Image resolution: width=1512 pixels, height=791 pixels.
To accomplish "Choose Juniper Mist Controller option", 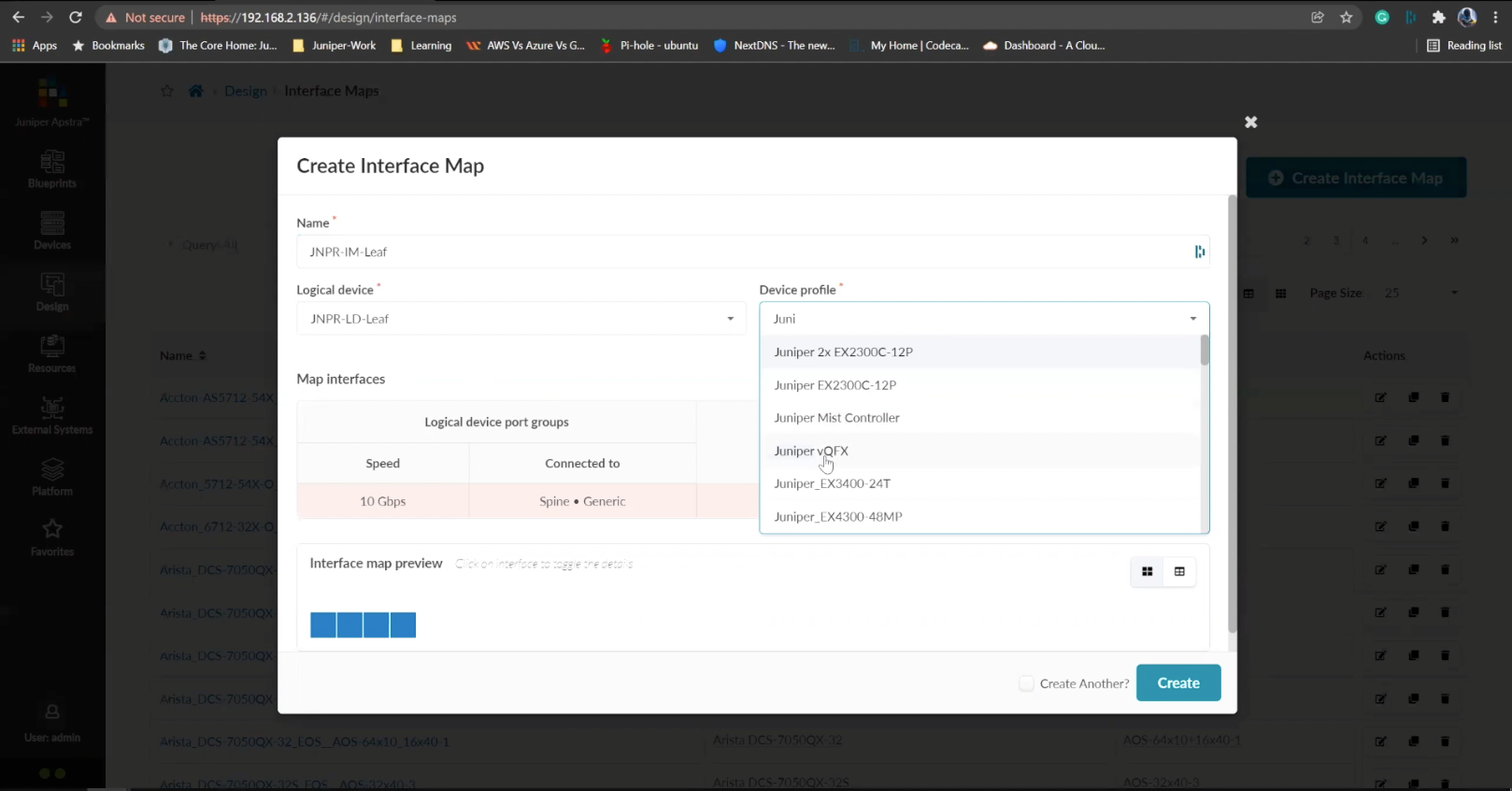I will point(980,418).
